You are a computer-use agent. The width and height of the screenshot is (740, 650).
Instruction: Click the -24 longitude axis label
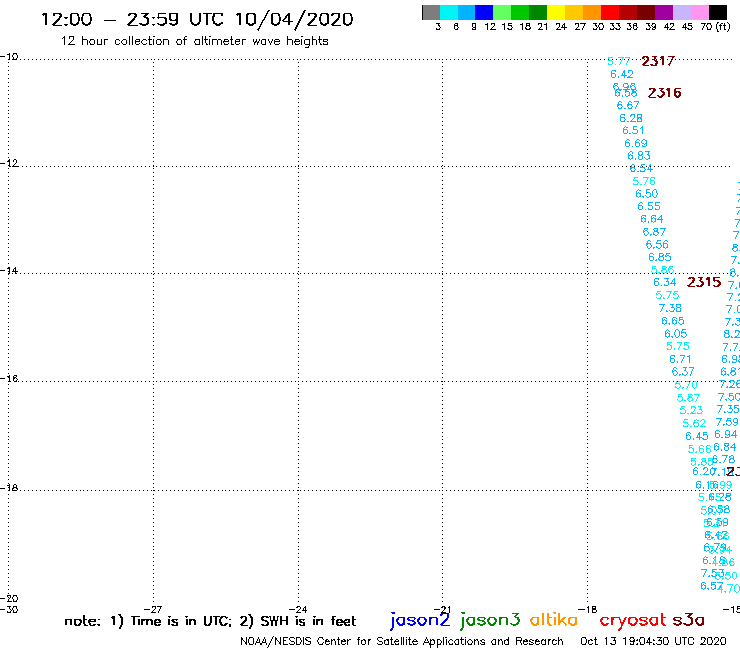[298, 609]
